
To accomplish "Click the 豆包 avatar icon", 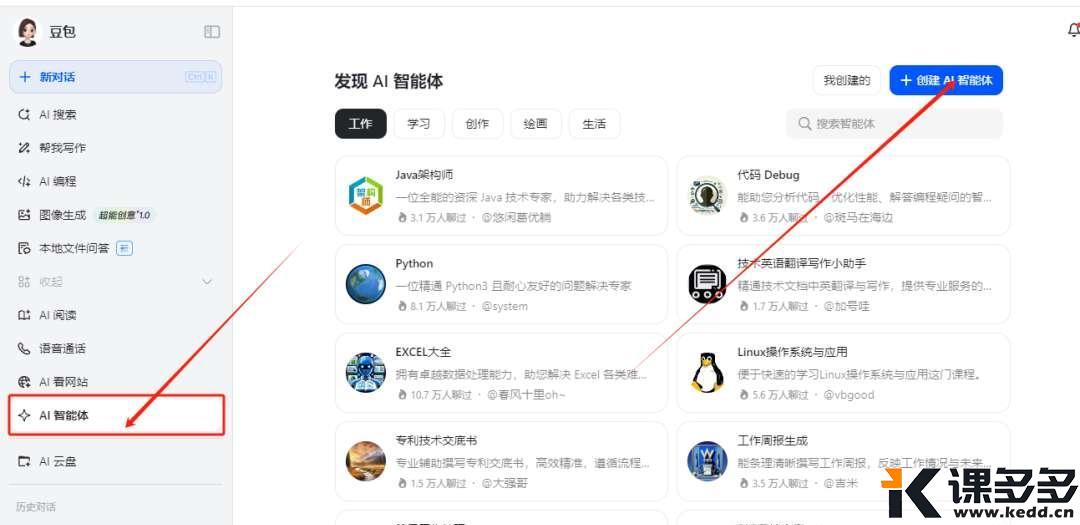I will point(28,32).
